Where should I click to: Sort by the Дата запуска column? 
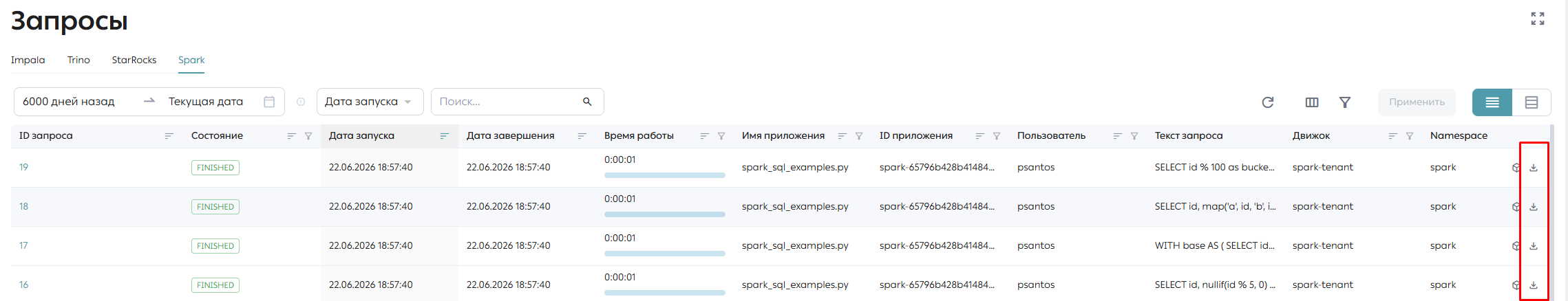pos(444,136)
